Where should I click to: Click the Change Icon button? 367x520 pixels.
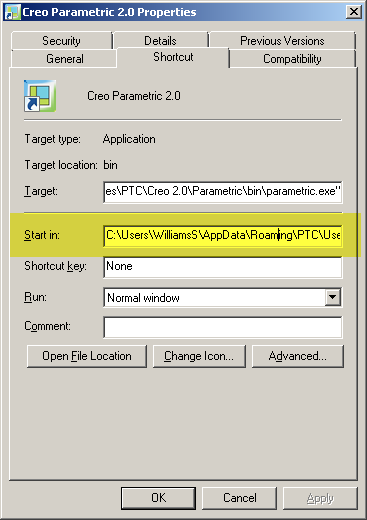[x=199, y=356]
